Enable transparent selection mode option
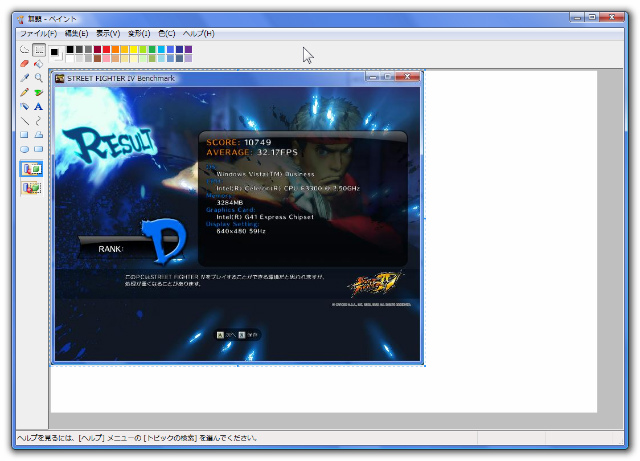The width and height of the screenshot is (640, 461). tap(31, 187)
